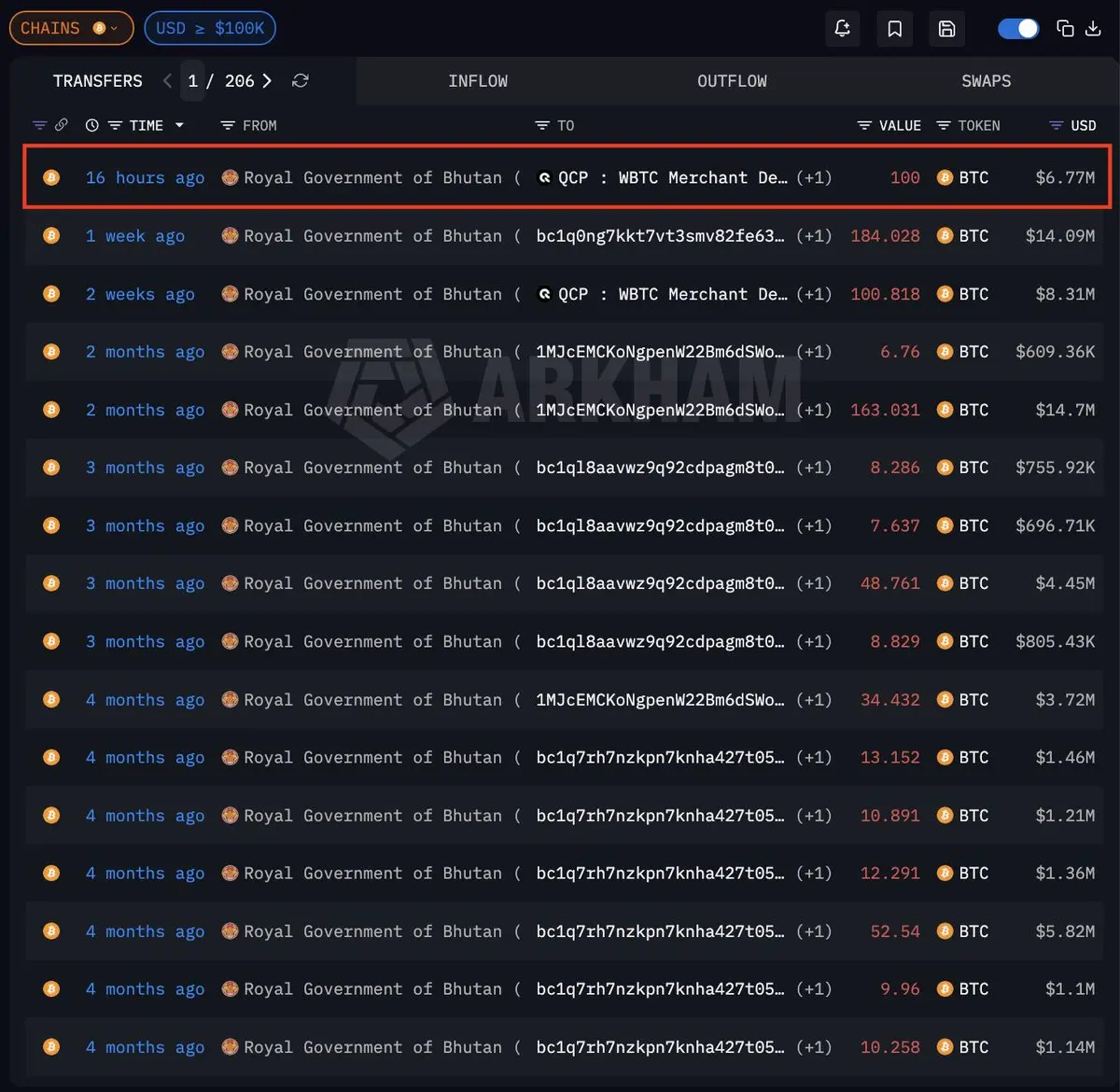Toggle the blue switch in top bar
Image resolution: width=1120 pixels, height=1092 pixels.
[1018, 29]
